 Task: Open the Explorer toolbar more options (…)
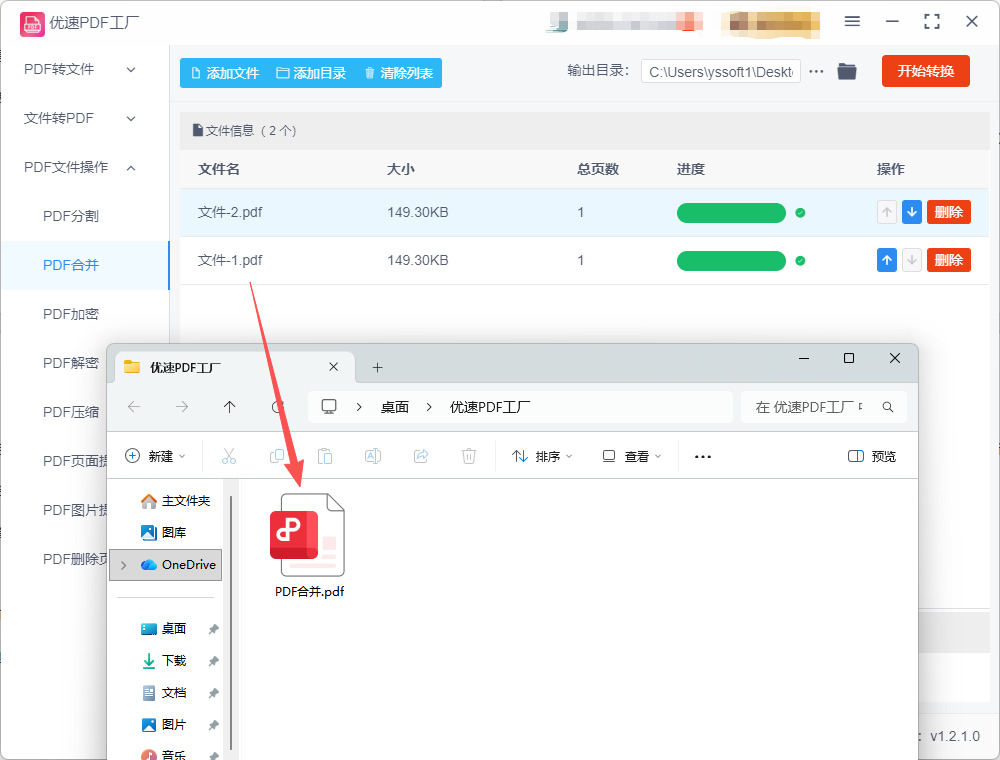(703, 457)
